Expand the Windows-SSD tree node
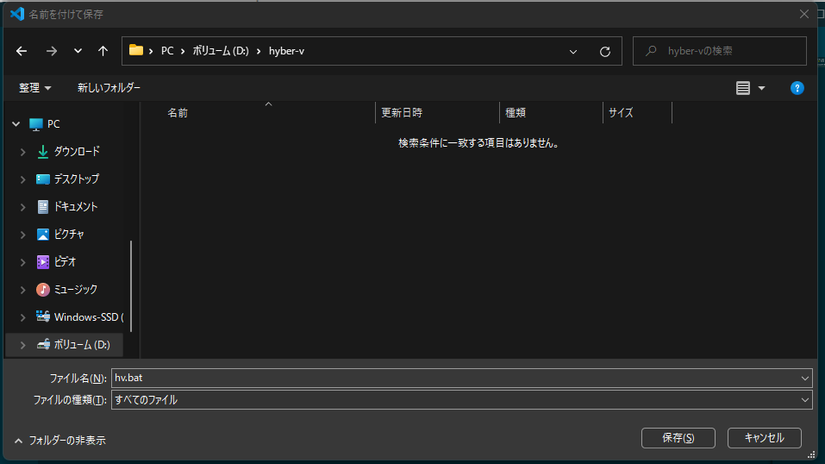Image resolution: width=825 pixels, height=464 pixels. [x=23, y=317]
